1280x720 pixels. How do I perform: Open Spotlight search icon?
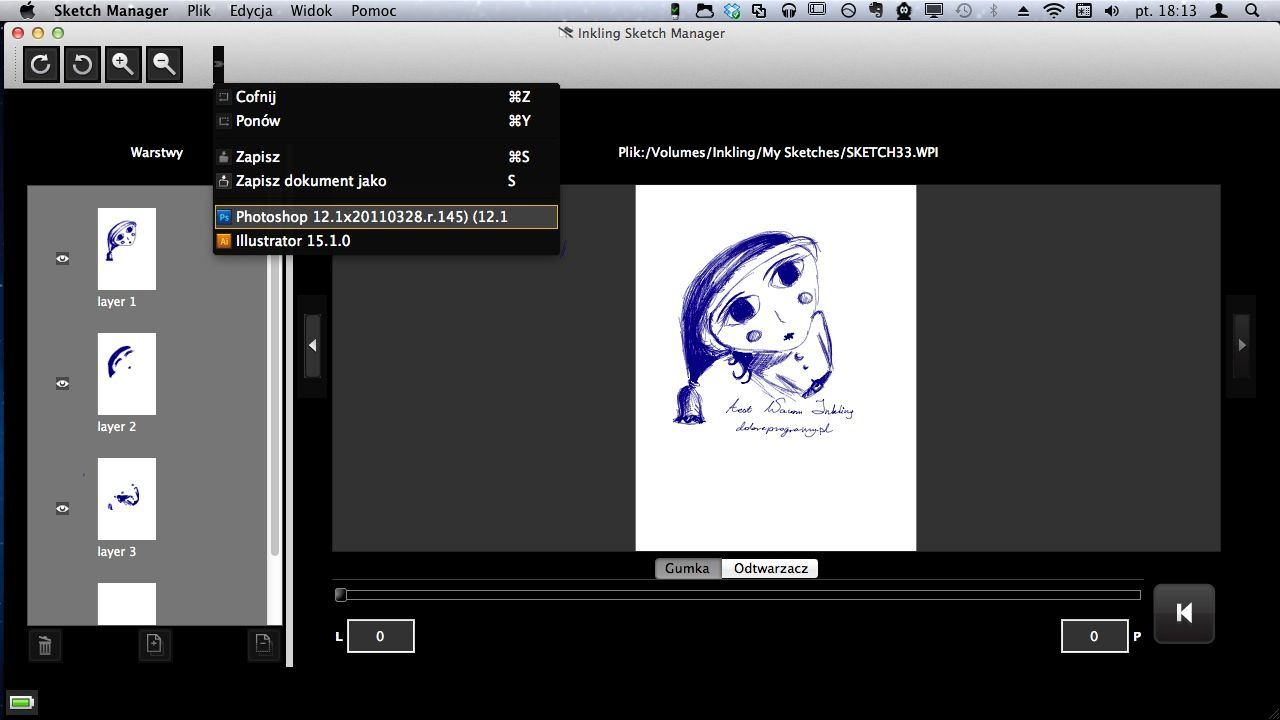coord(1252,11)
